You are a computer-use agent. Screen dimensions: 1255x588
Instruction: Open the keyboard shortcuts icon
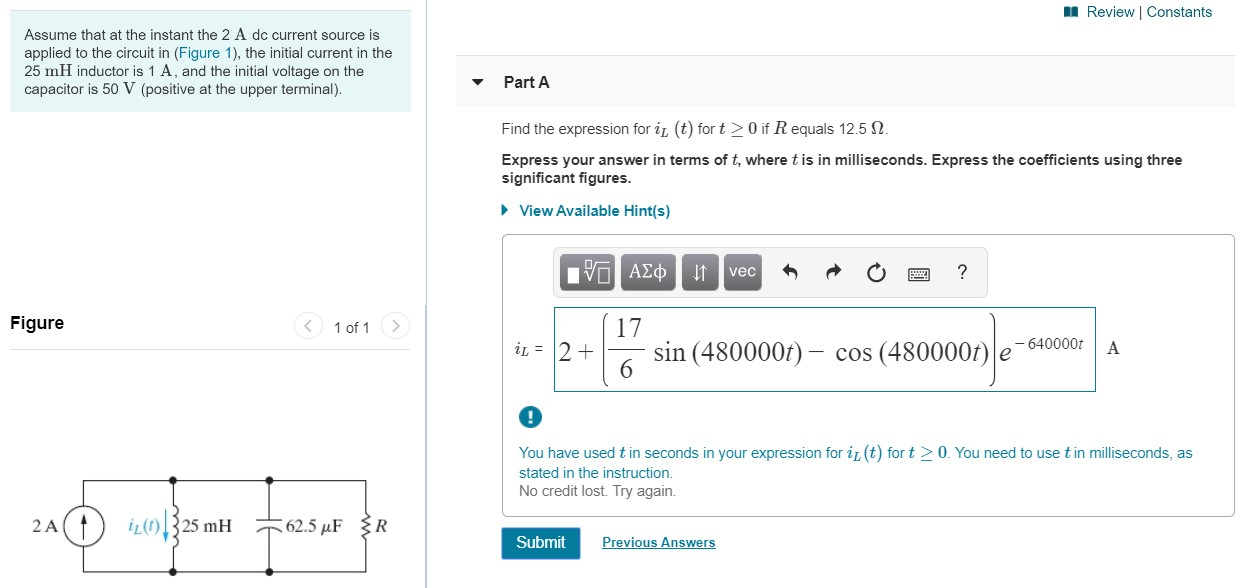pos(919,271)
